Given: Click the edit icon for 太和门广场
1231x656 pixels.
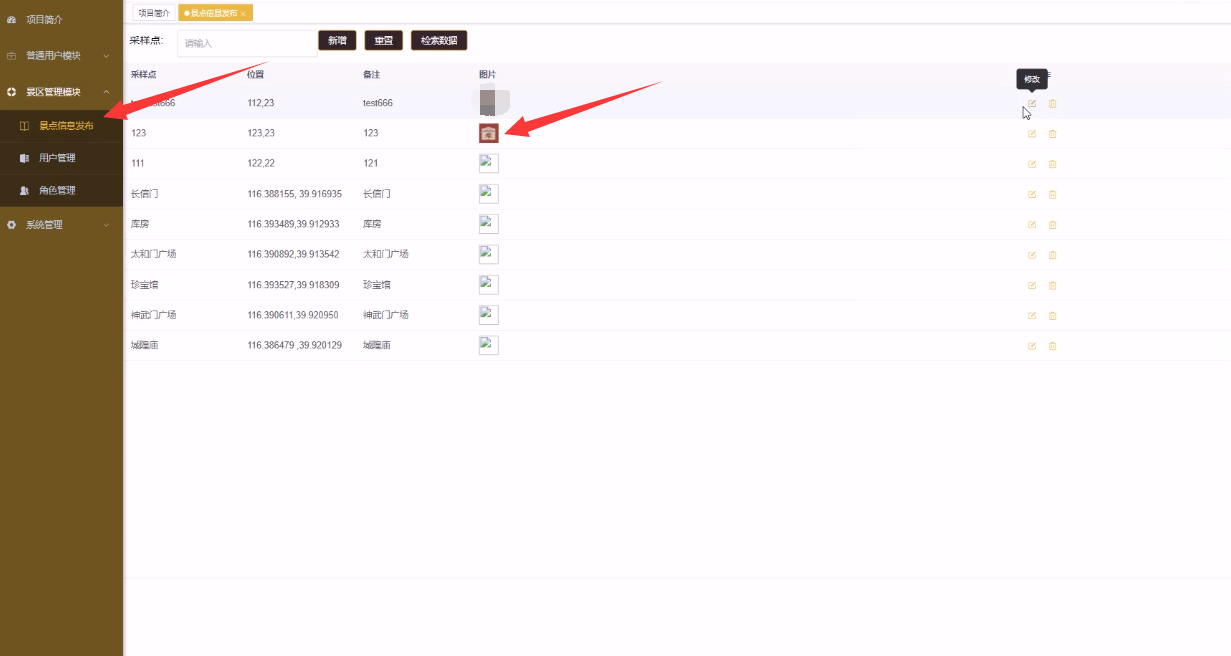Looking at the screenshot, I should (x=1032, y=255).
